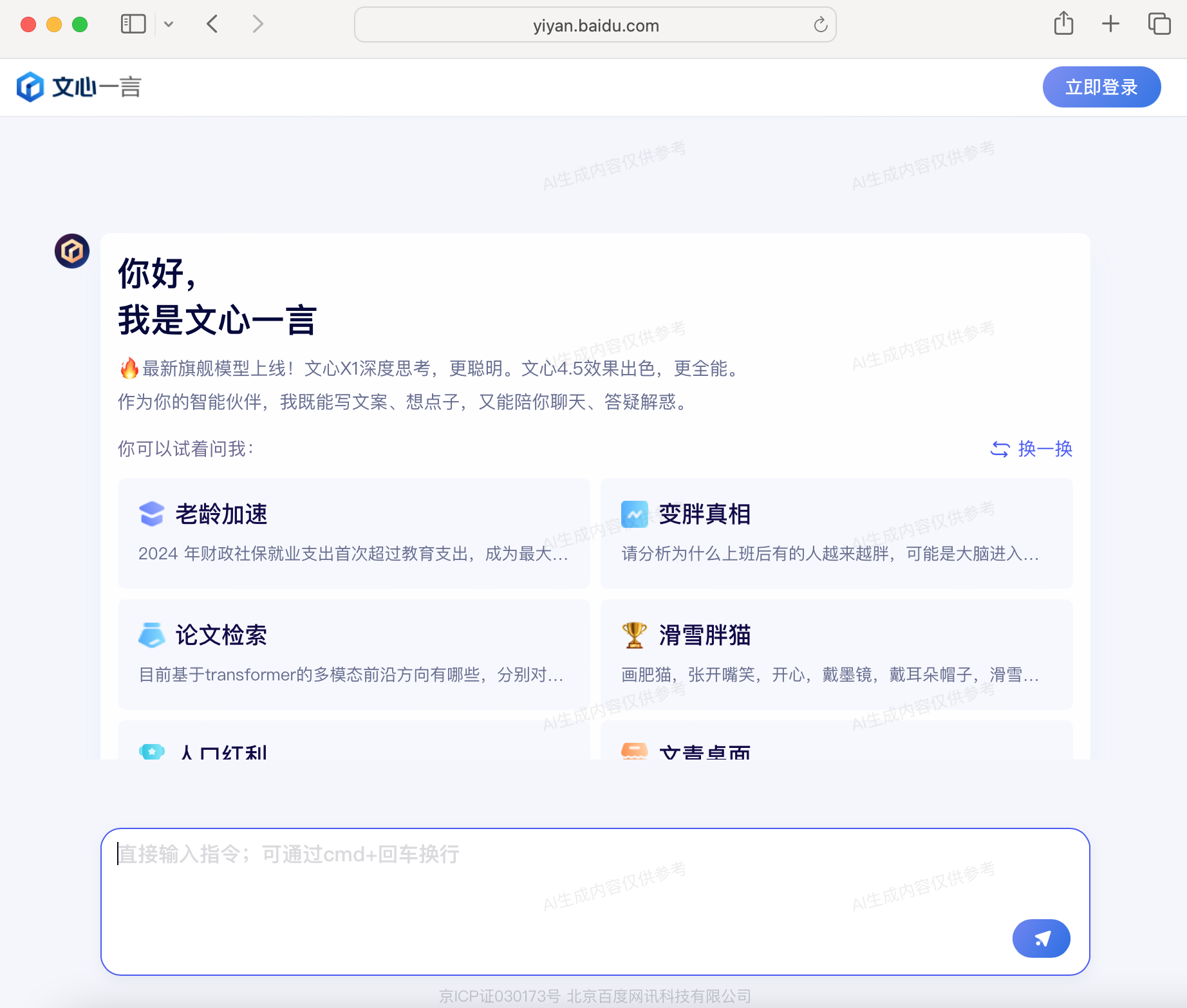
Task: Reload the page with refresh icon
Action: click(x=820, y=25)
